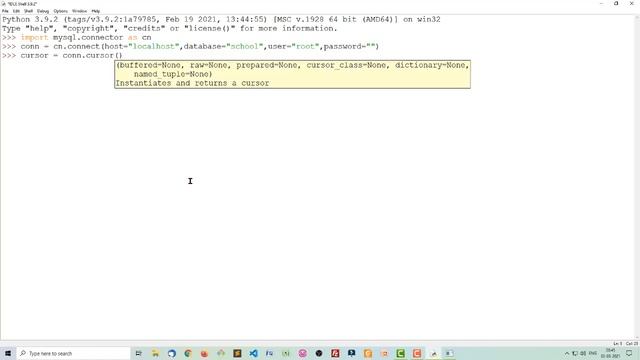Open the Windows Start menu
Image resolution: width=640 pixels, height=360 pixels.
coord(8,353)
